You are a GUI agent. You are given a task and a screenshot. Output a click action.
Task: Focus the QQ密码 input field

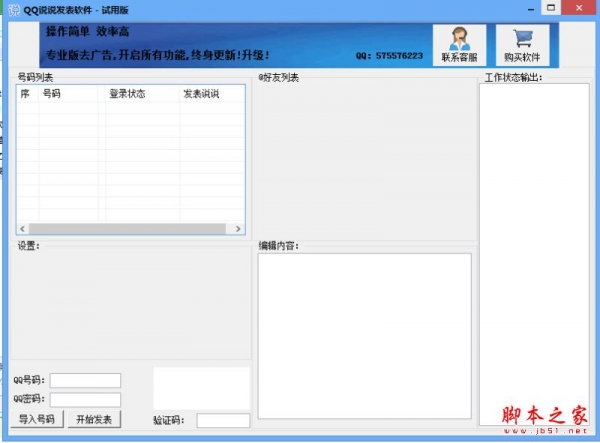tap(85, 399)
